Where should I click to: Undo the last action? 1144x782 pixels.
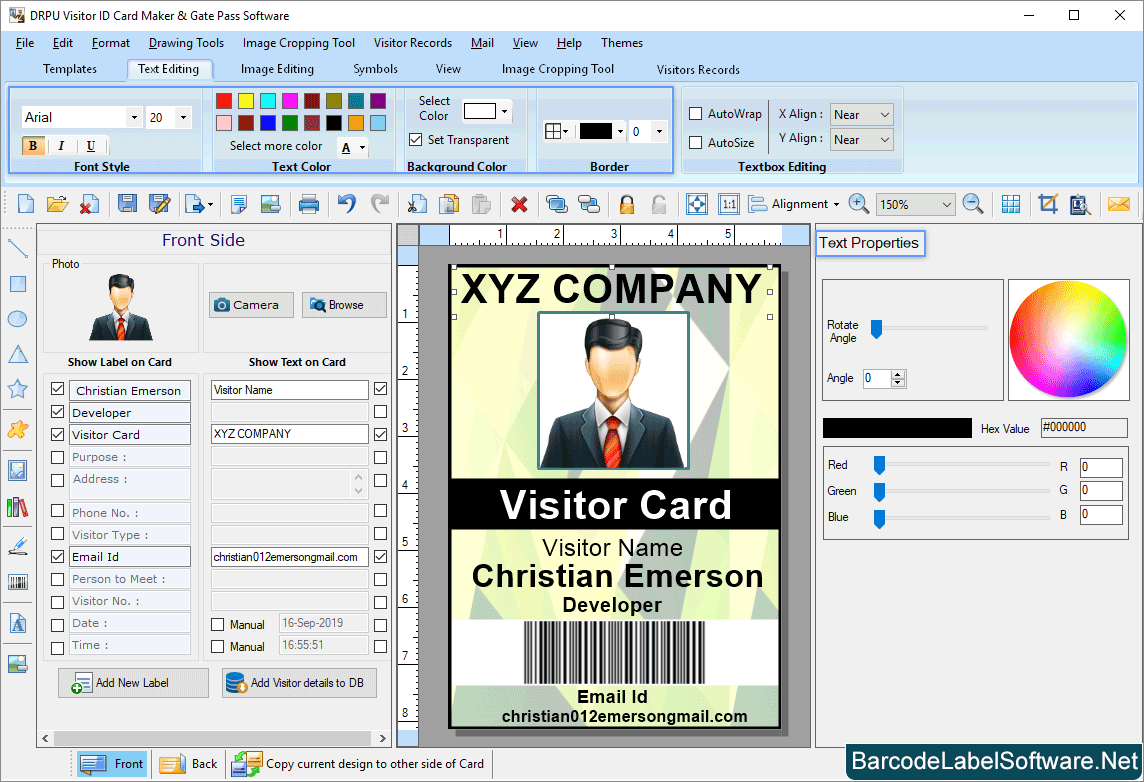(x=348, y=204)
